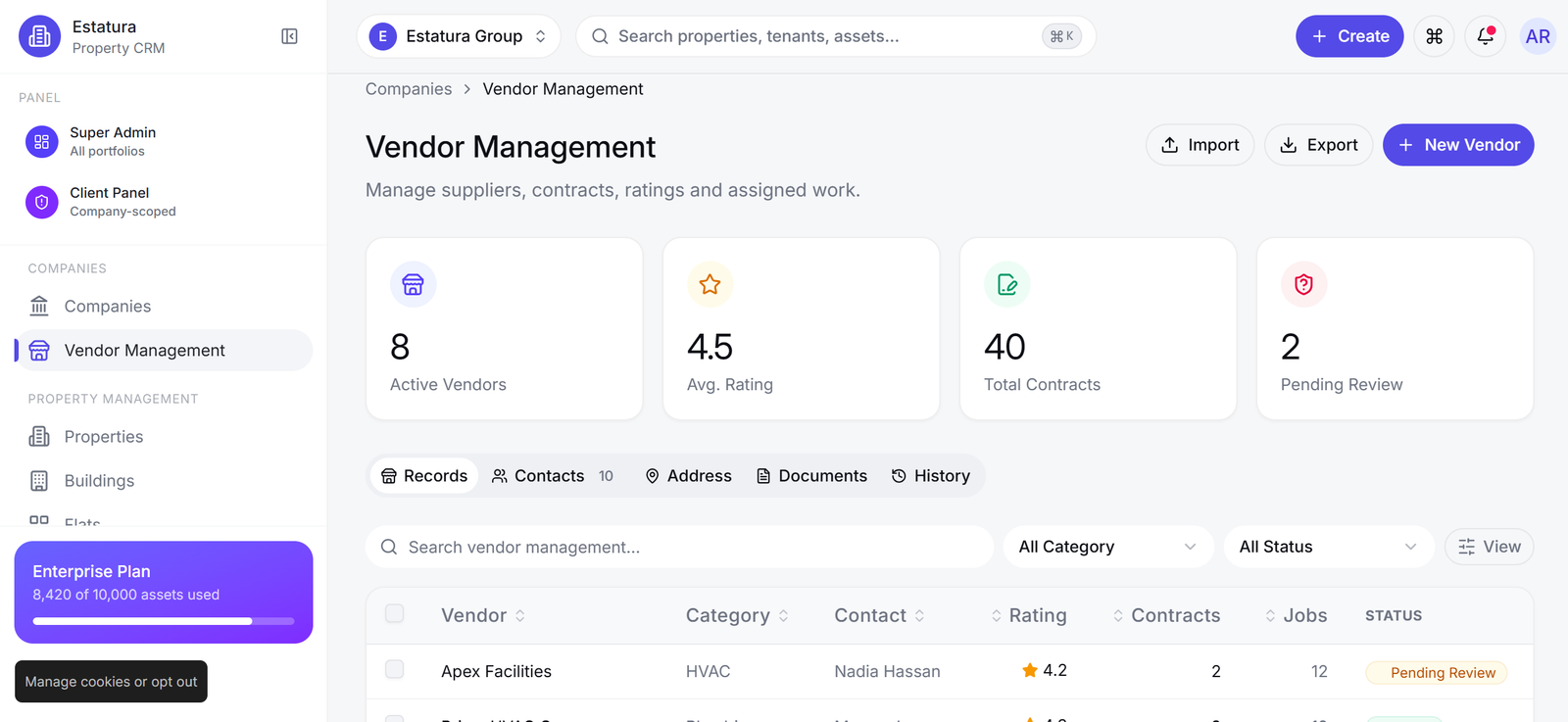This screenshot has width=1568, height=722.
Task: Open the notifications bell
Action: point(1486,36)
